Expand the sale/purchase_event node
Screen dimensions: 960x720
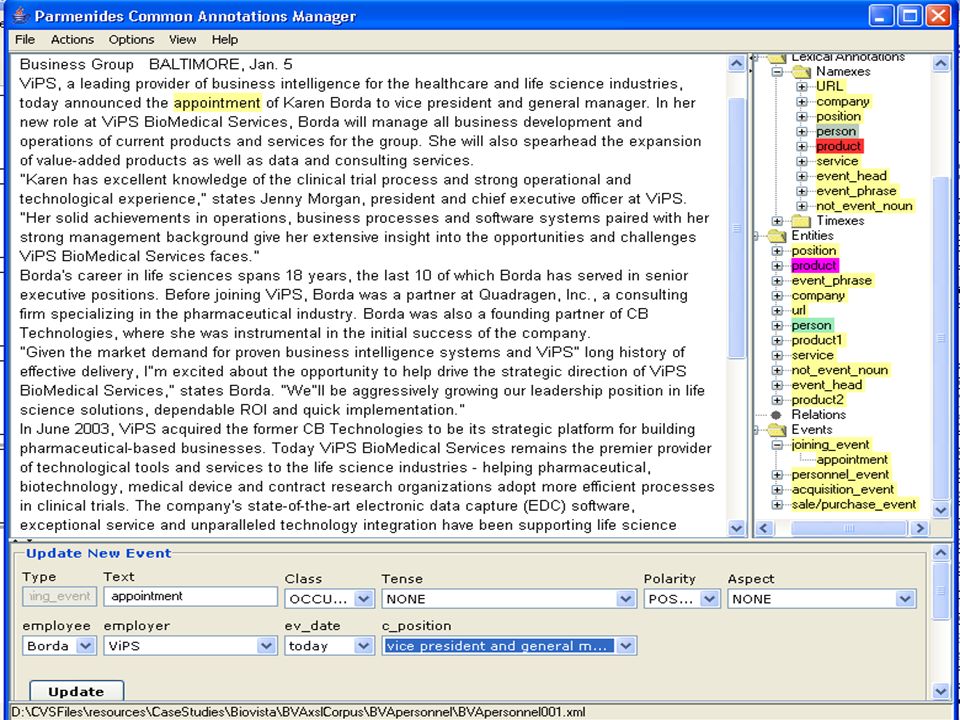tap(777, 504)
